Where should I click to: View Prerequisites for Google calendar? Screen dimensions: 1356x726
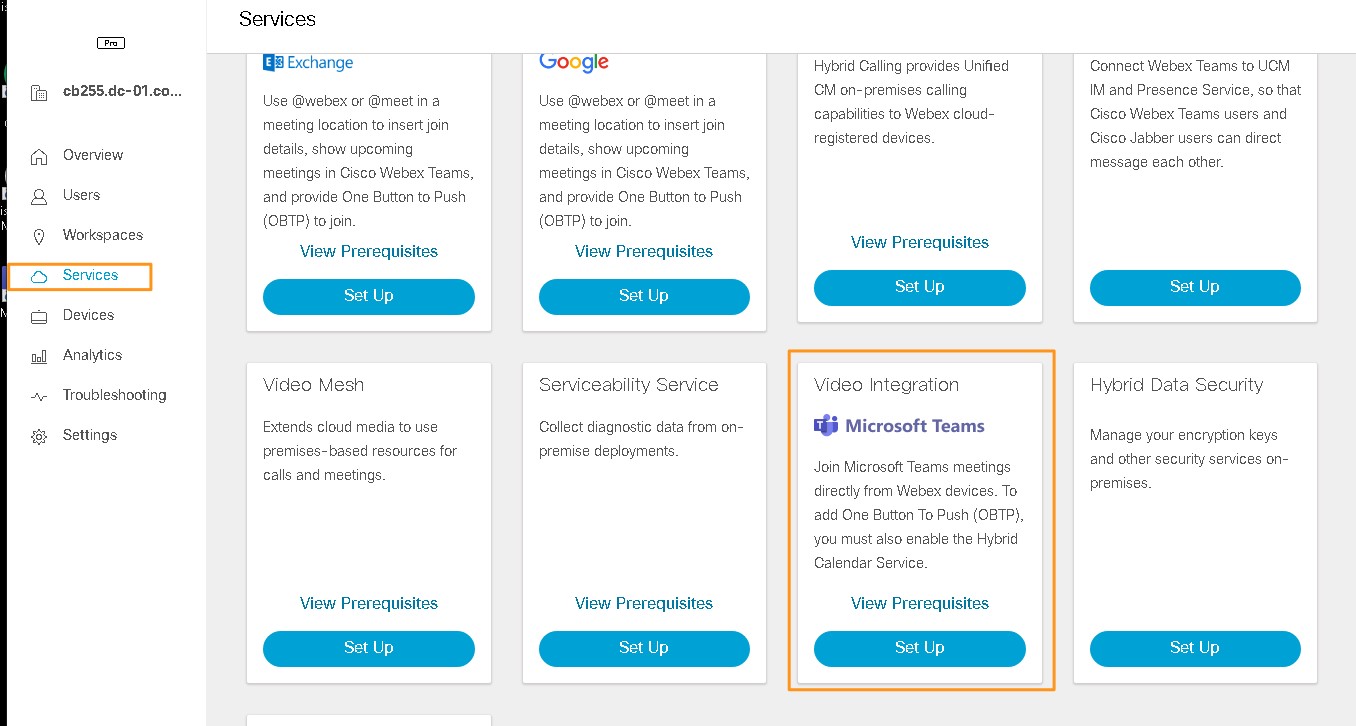(x=644, y=251)
